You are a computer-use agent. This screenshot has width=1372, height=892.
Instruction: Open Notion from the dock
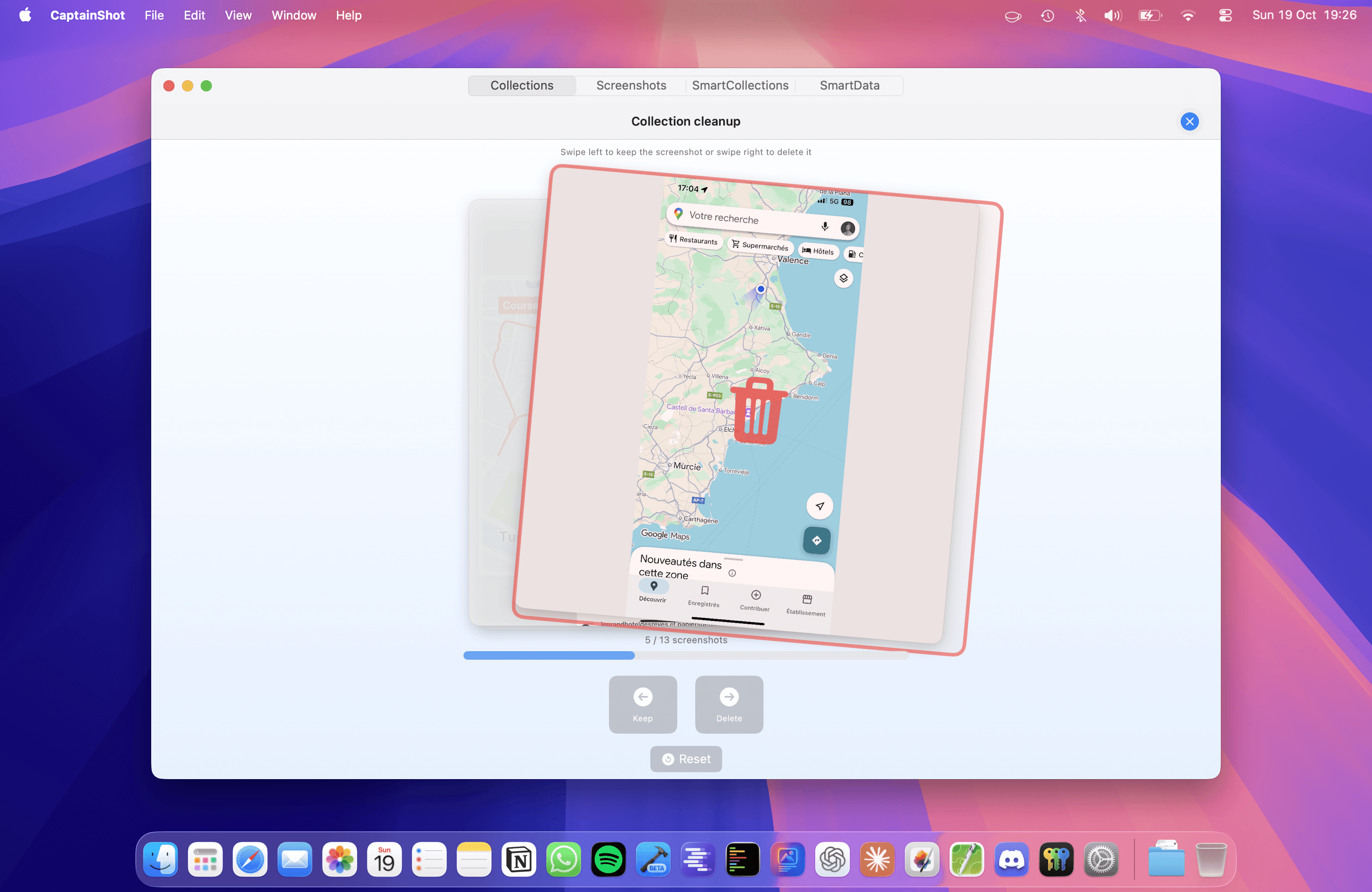pyautogui.click(x=518, y=859)
